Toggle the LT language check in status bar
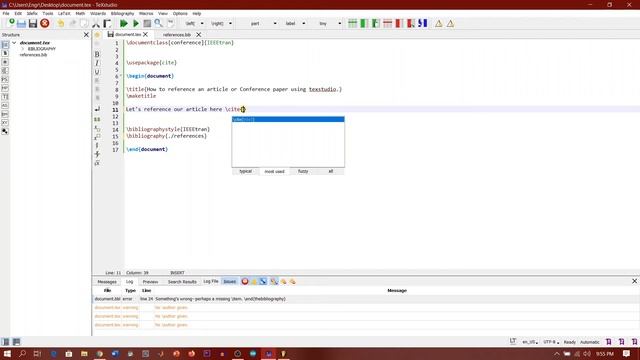Viewport: 640px width, 360px height. tap(513, 341)
